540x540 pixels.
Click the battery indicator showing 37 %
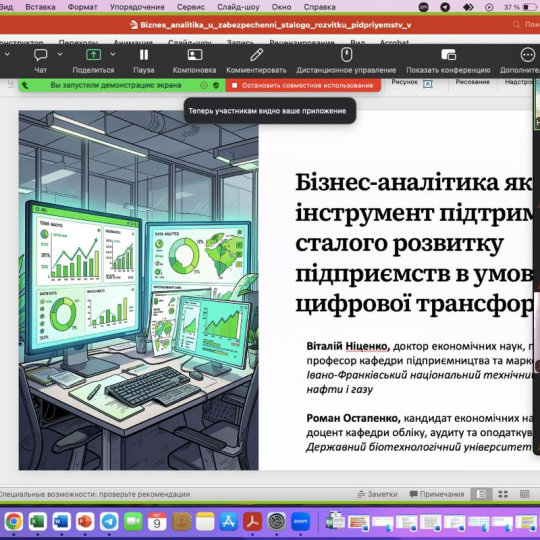pos(521,7)
